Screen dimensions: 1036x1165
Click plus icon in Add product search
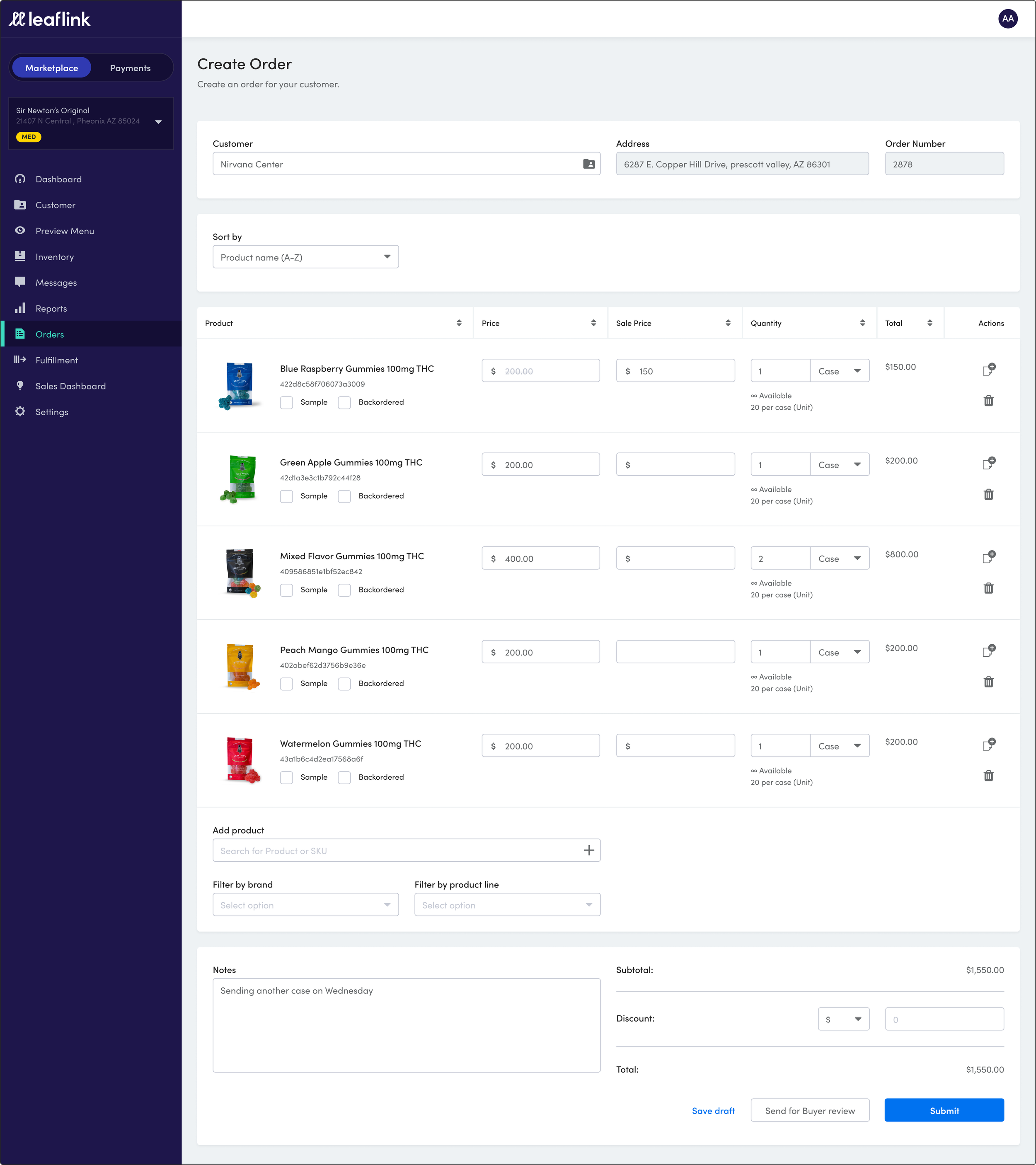click(588, 851)
